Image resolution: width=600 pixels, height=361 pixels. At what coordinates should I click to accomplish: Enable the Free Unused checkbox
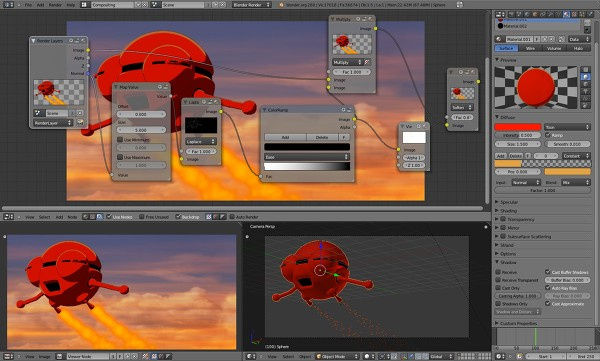(142, 217)
